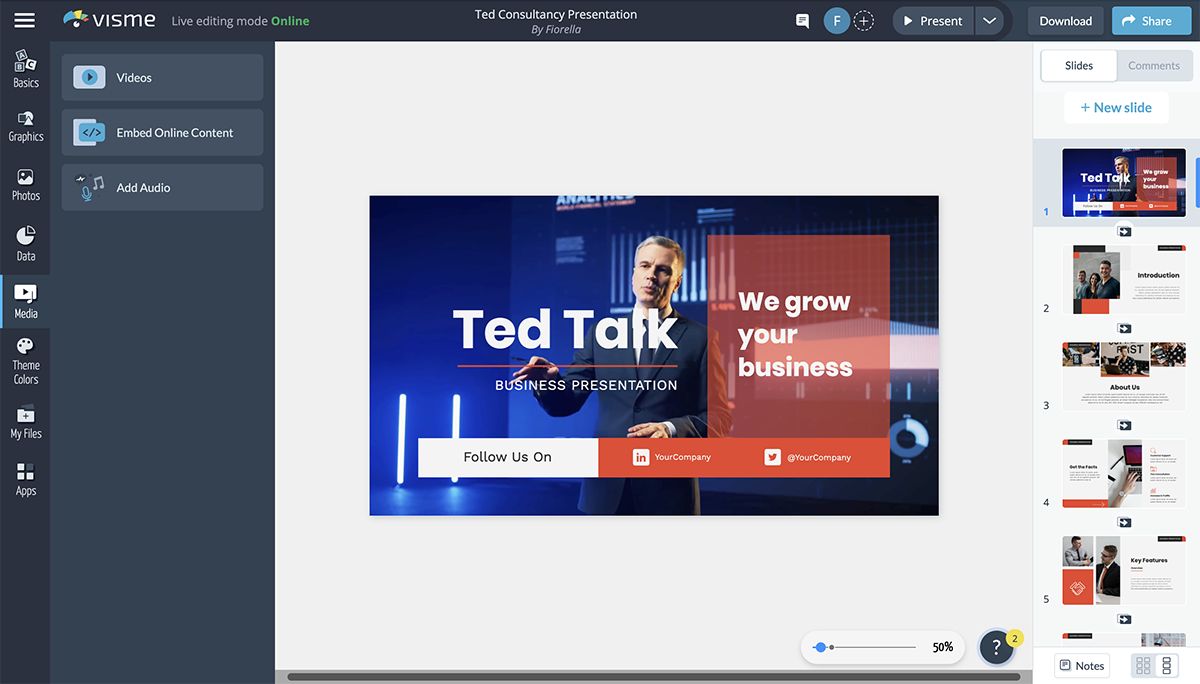
Task: Select the Slides tab
Action: 1079,66
